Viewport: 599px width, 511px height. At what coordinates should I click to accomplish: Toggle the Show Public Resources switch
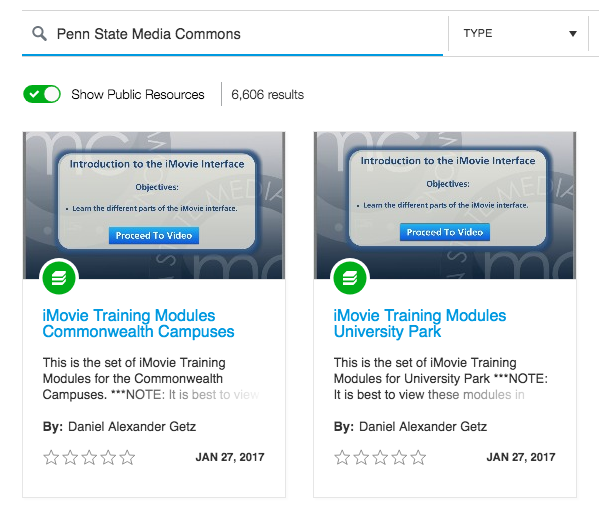coord(42,94)
